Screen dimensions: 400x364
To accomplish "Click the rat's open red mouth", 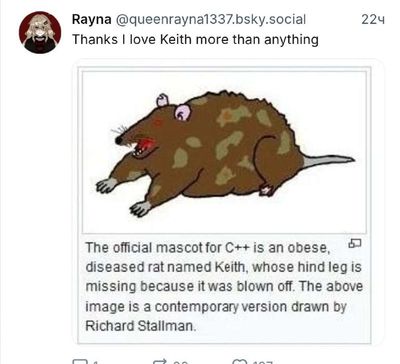I will [145, 145].
